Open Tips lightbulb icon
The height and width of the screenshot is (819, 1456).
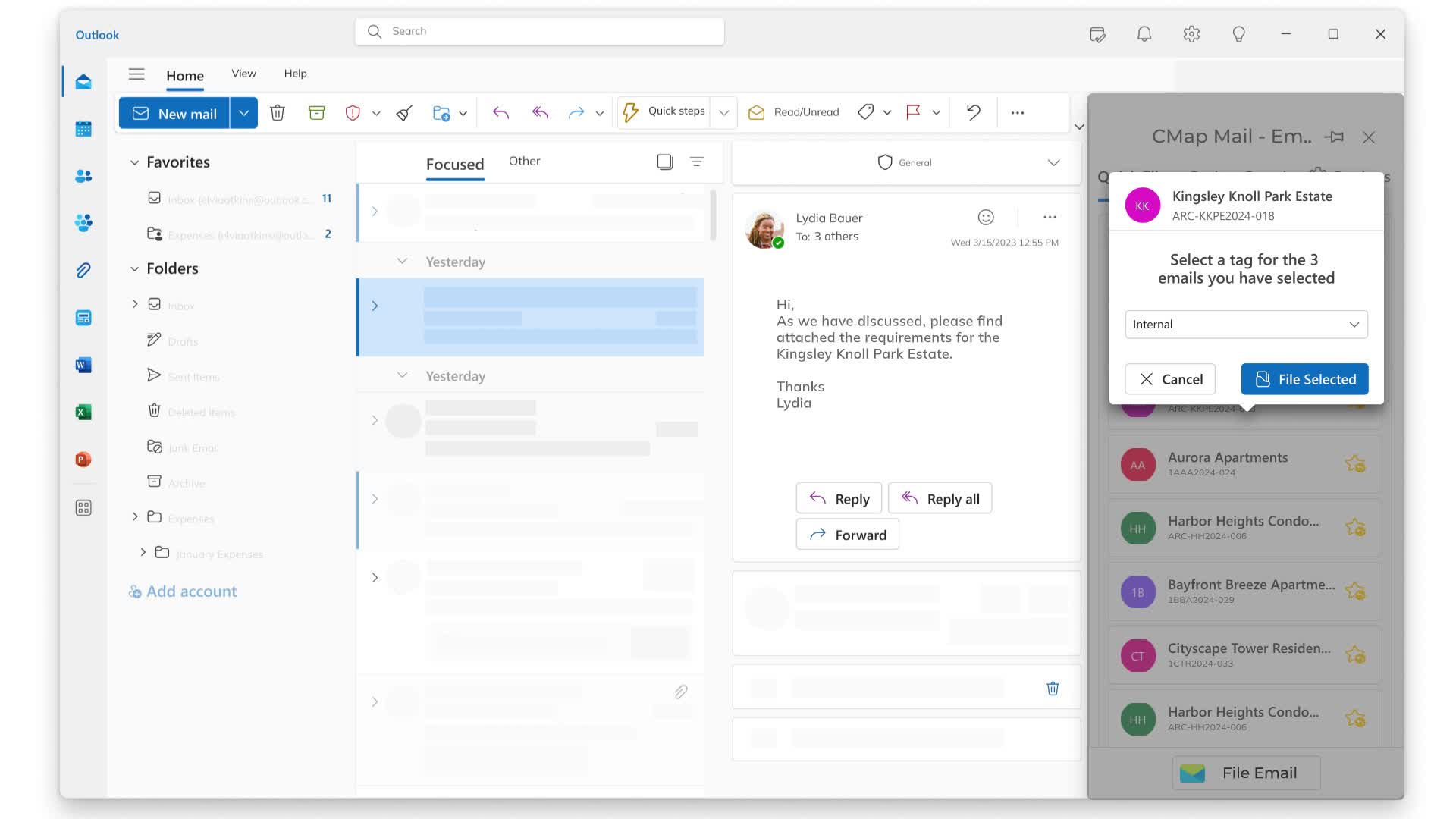pos(1238,34)
